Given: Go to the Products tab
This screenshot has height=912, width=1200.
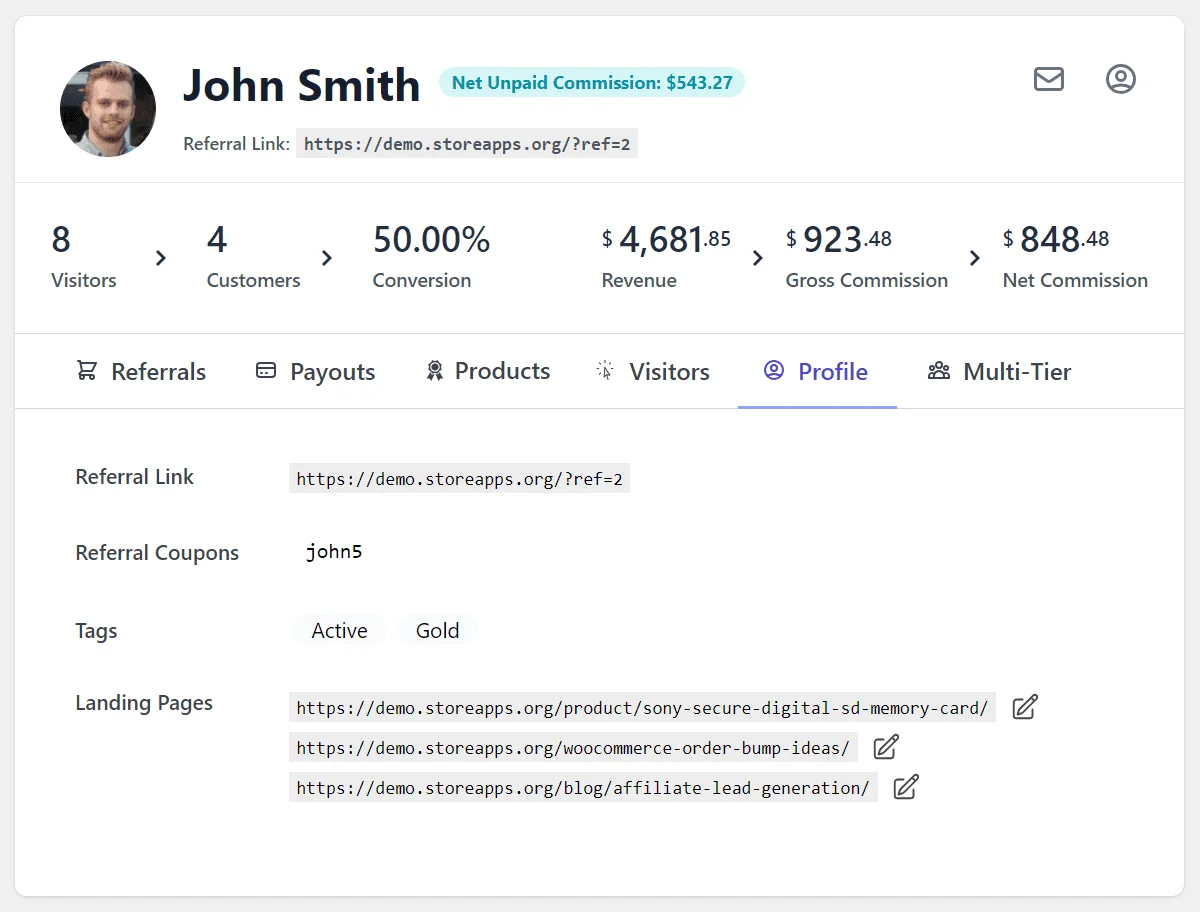Looking at the screenshot, I should [x=488, y=372].
